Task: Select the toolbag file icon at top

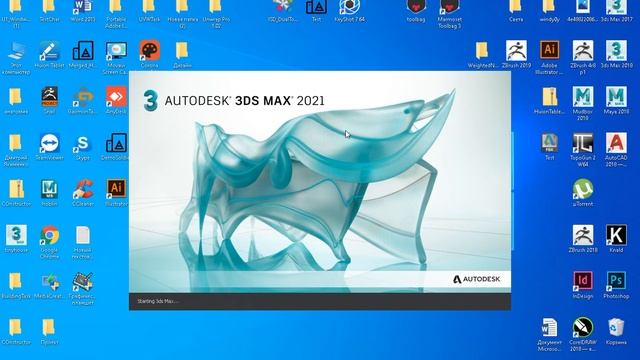Action: (416, 10)
